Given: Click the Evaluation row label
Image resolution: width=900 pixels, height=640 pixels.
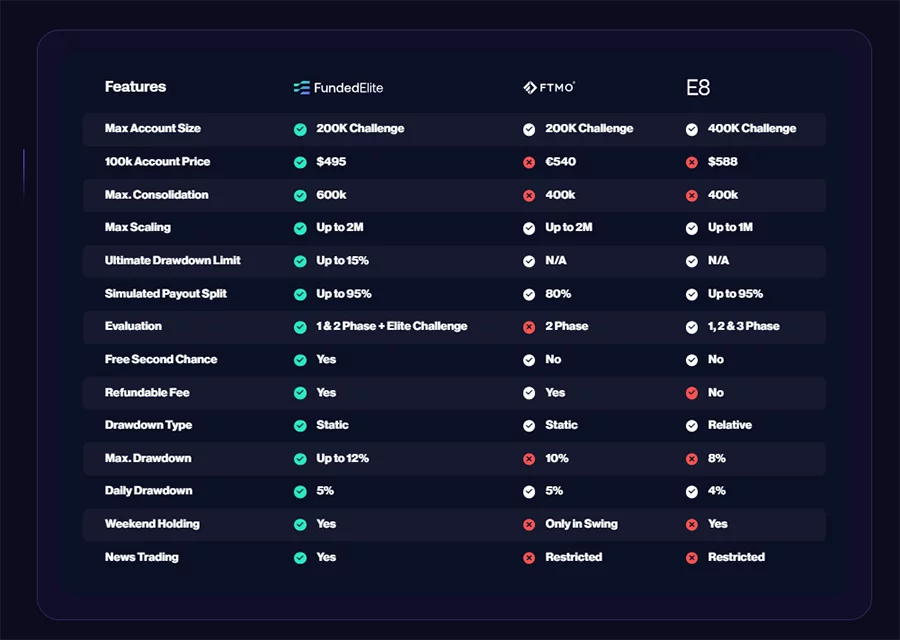Looking at the screenshot, I should click(x=133, y=326).
